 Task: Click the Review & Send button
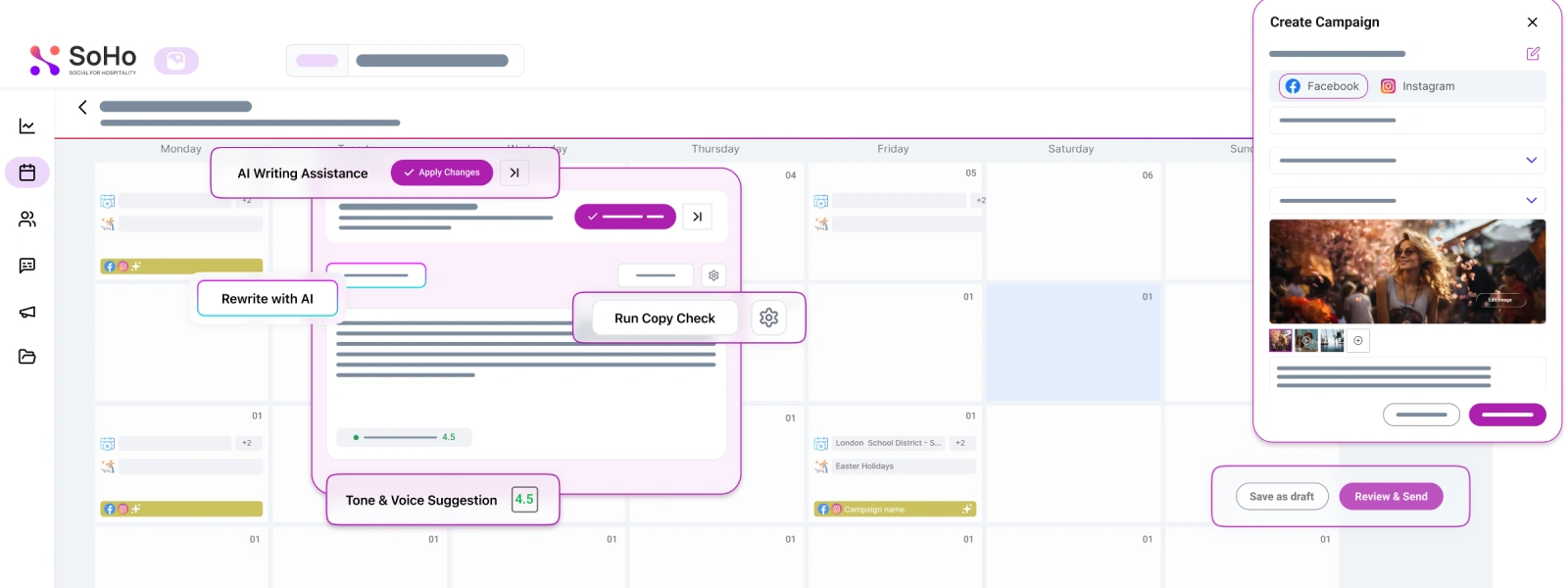pyautogui.click(x=1391, y=497)
